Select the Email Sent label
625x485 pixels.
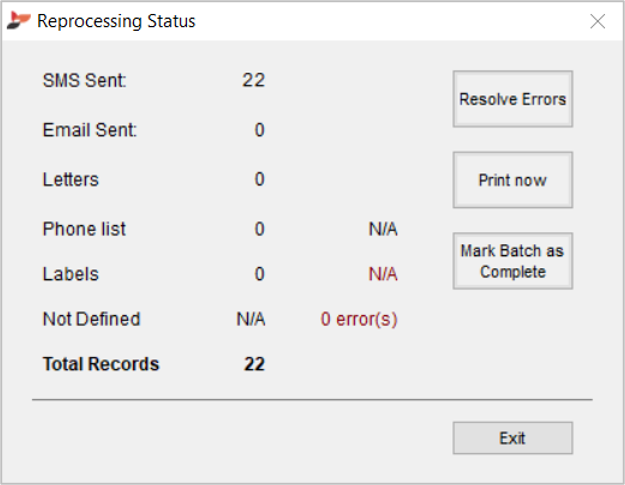point(90,130)
